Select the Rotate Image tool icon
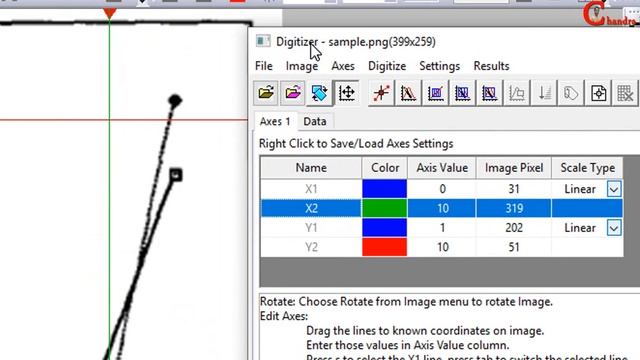This screenshot has height=360, width=640. [319, 93]
